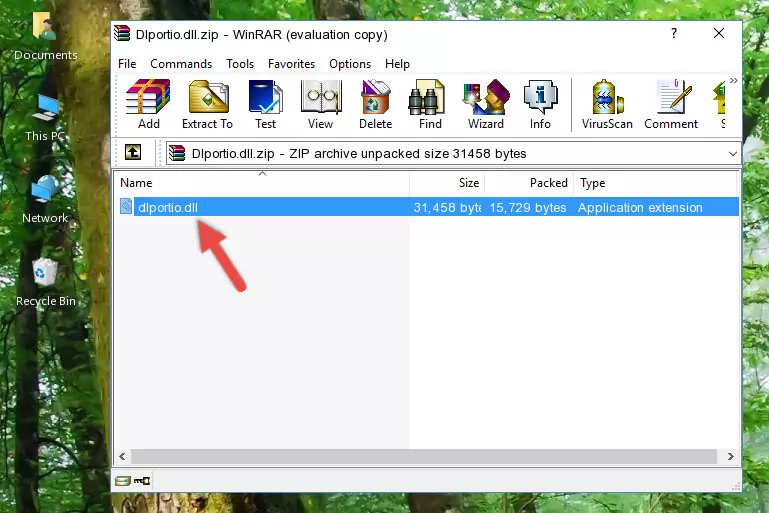Screen dimensions: 769x513
Task: Click the Delete toolbar icon
Action: (x=375, y=104)
